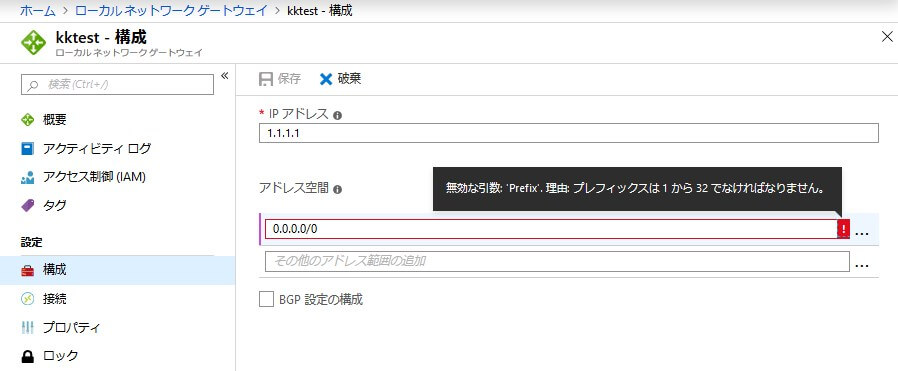Close the kktest 構成 blade
Viewport: 898px width, 371px height.
click(887, 37)
